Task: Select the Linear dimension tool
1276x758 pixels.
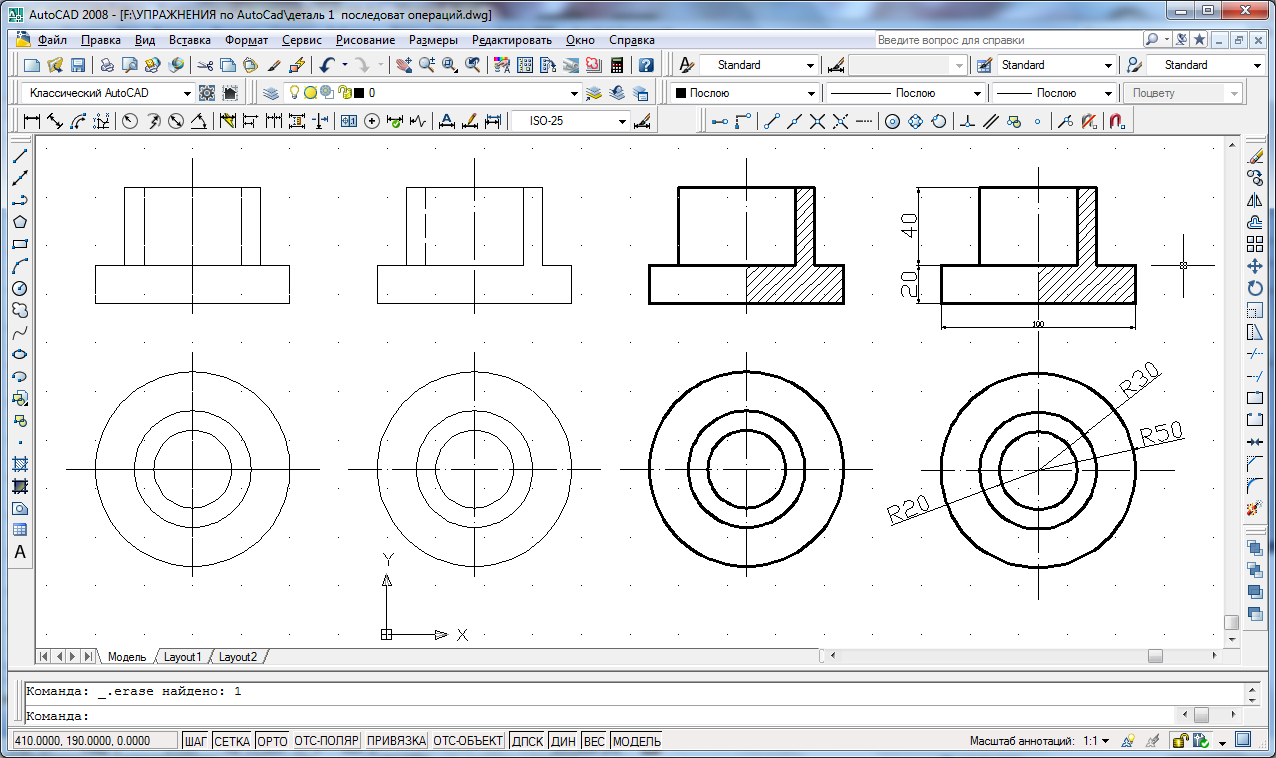Action: 31,121
